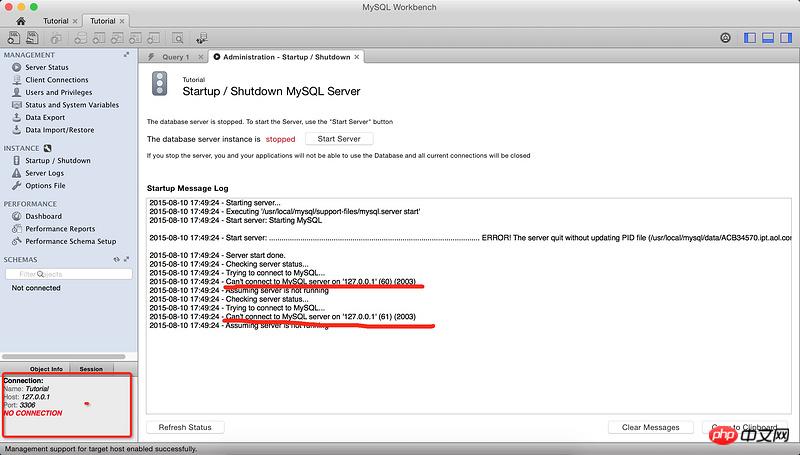Click the ERROR PID file log line
This screenshot has height=455, width=800.
pos(470,238)
